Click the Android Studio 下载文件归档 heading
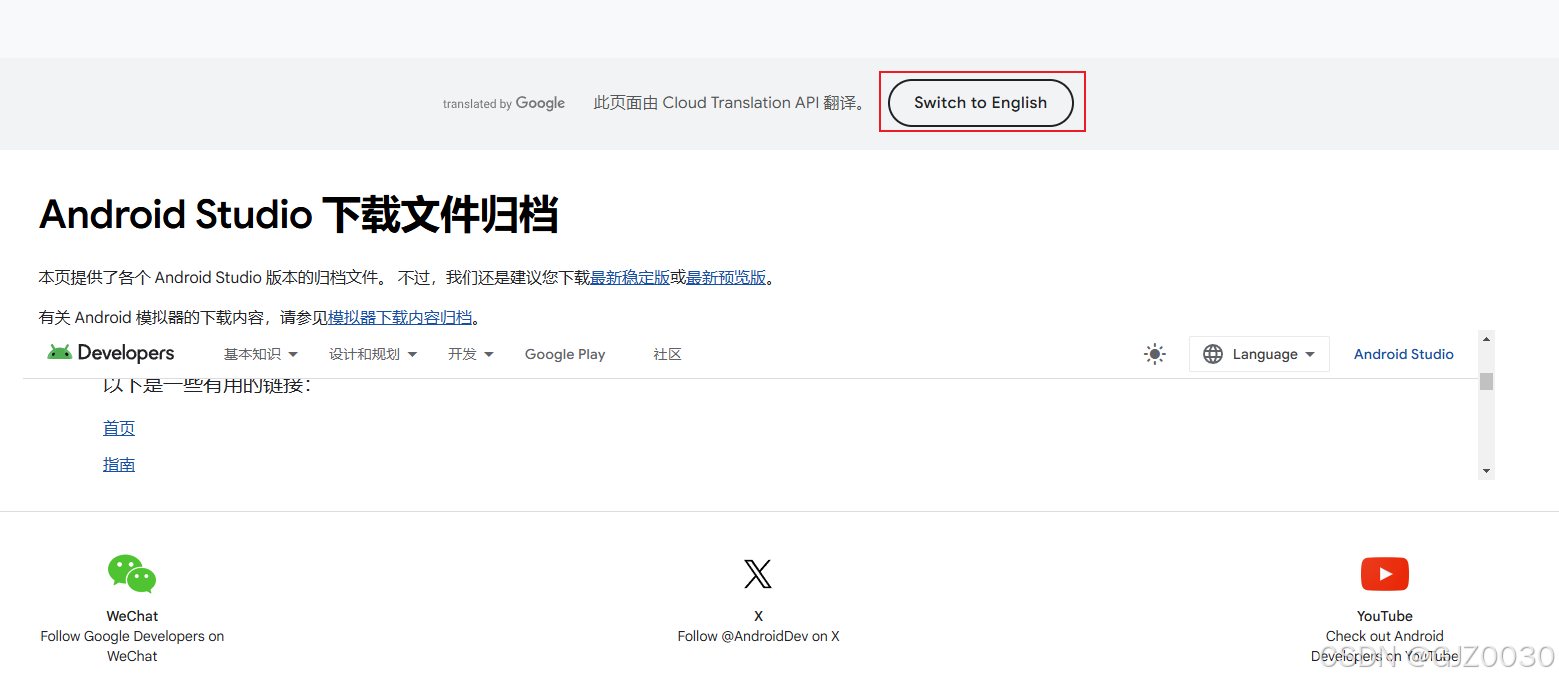The height and width of the screenshot is (684, 1559). [x=298, y=215]
